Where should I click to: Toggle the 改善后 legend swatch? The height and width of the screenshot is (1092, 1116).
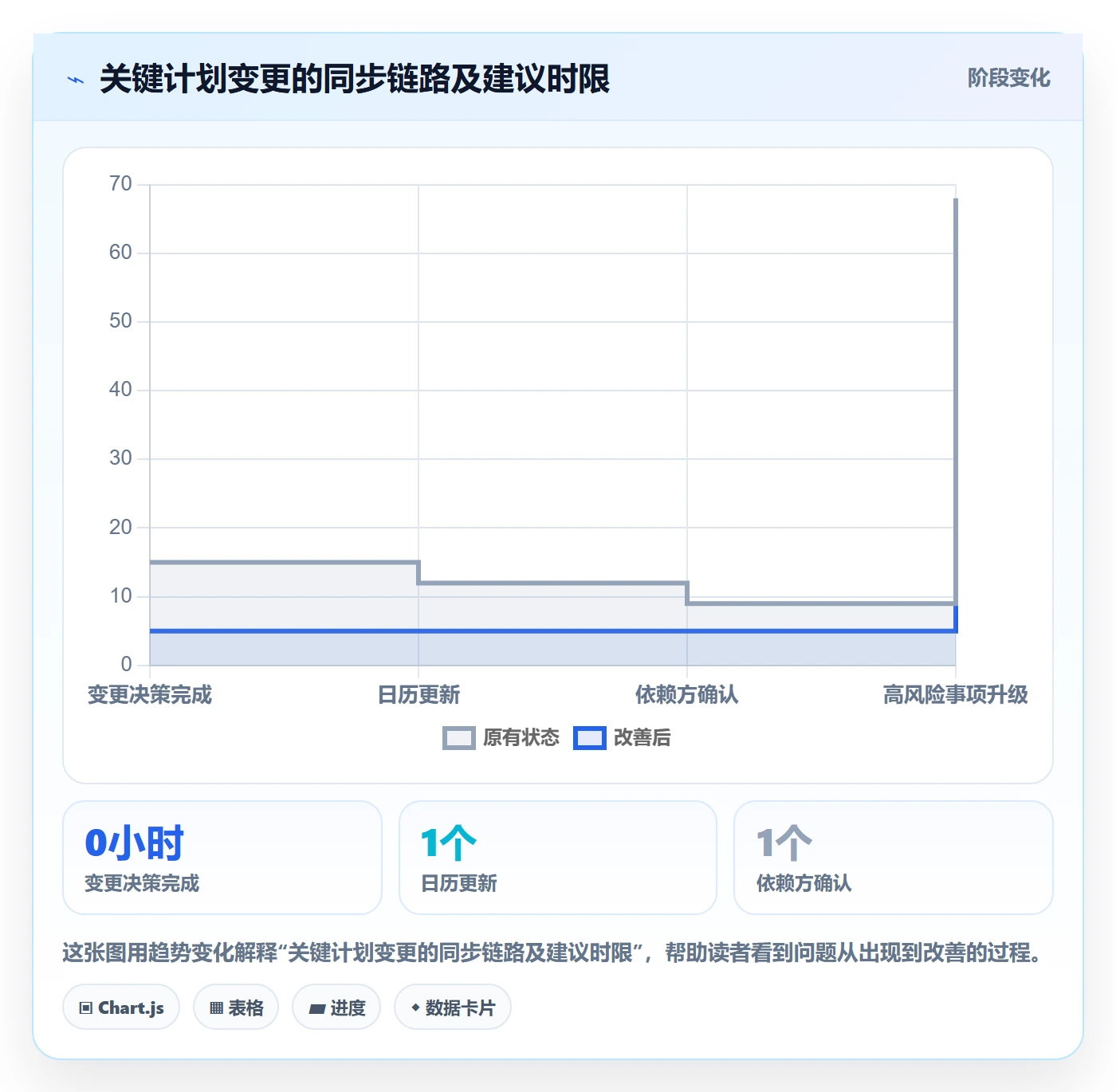tap(590, 738)
